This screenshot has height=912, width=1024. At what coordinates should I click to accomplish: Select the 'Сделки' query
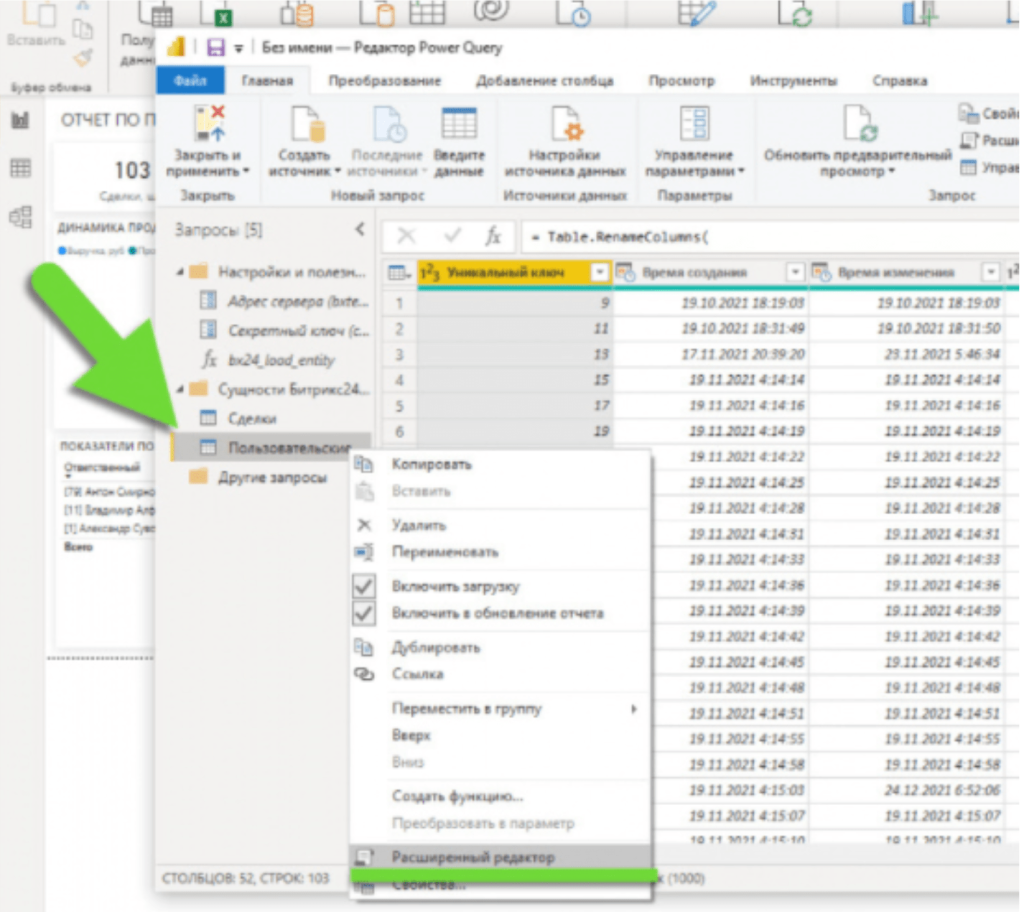pos(251,418)
